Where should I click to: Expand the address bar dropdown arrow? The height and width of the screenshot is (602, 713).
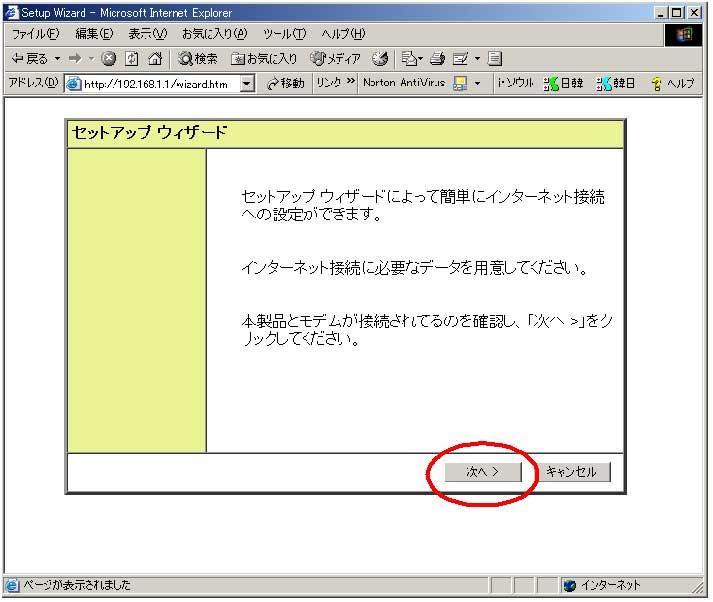click(x=247, y=84)
